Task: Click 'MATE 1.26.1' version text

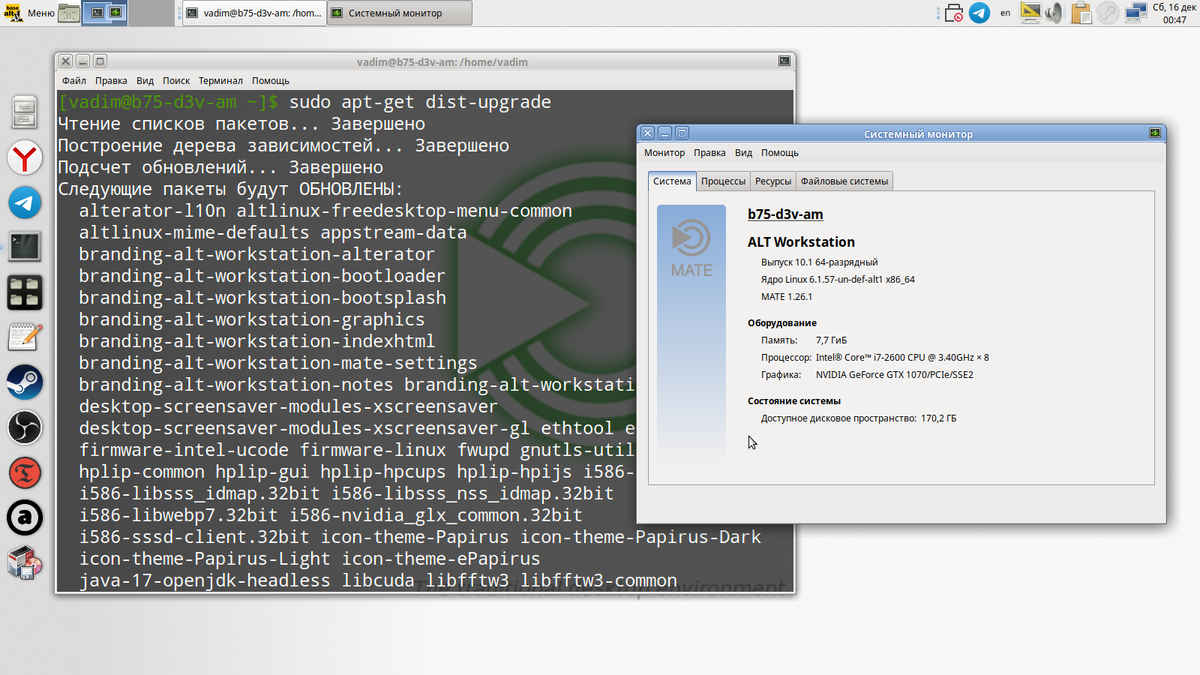Action: click(786, 297)
